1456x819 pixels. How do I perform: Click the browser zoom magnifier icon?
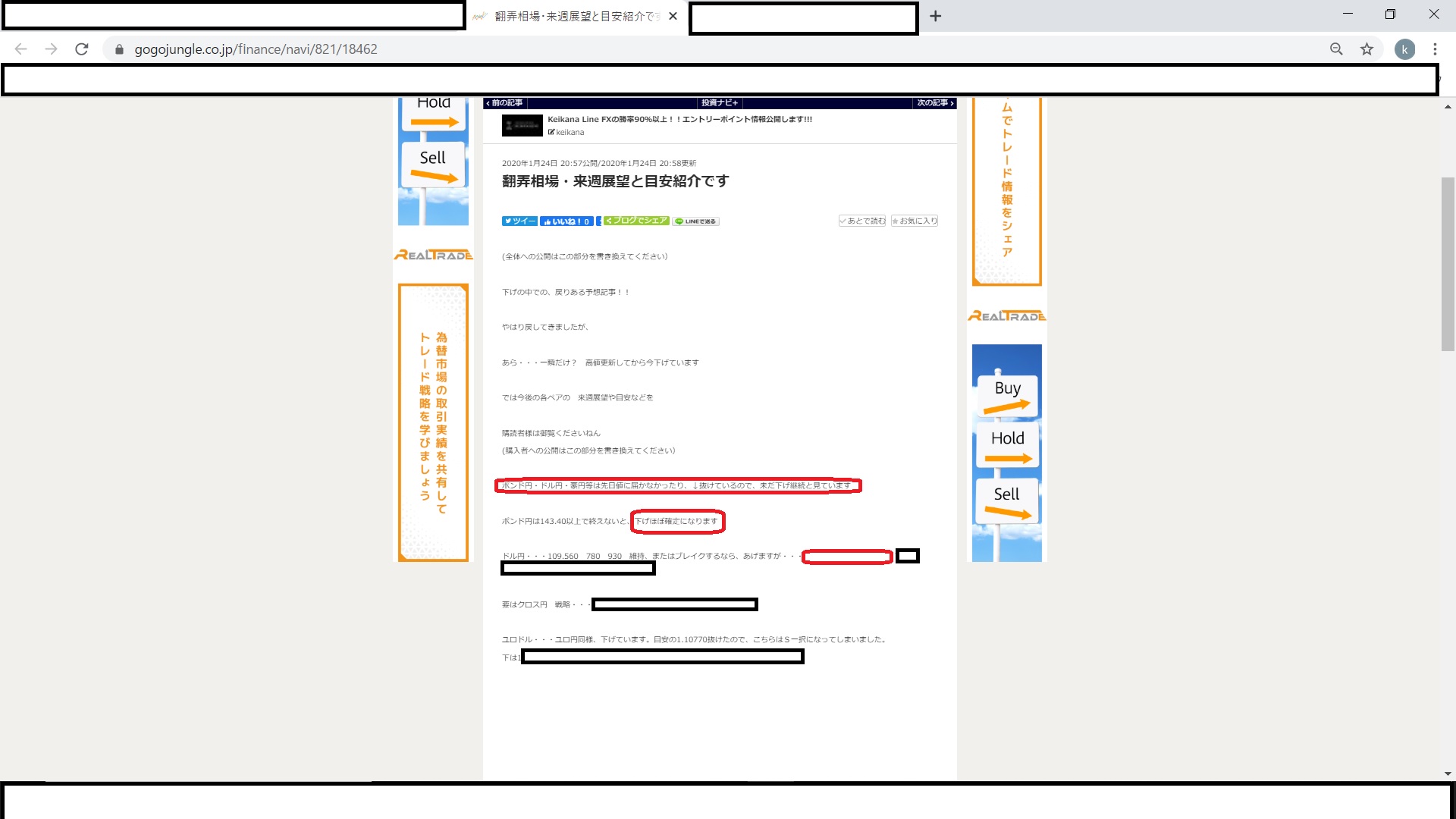click(1336, 49)
